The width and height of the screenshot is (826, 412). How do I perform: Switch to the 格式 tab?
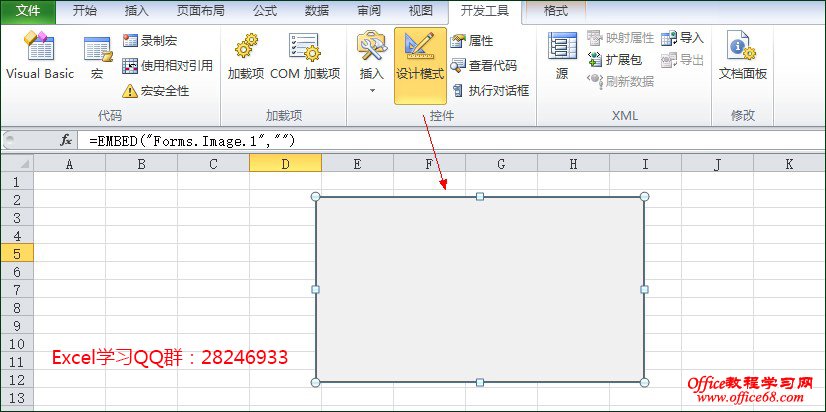[556, 12]
